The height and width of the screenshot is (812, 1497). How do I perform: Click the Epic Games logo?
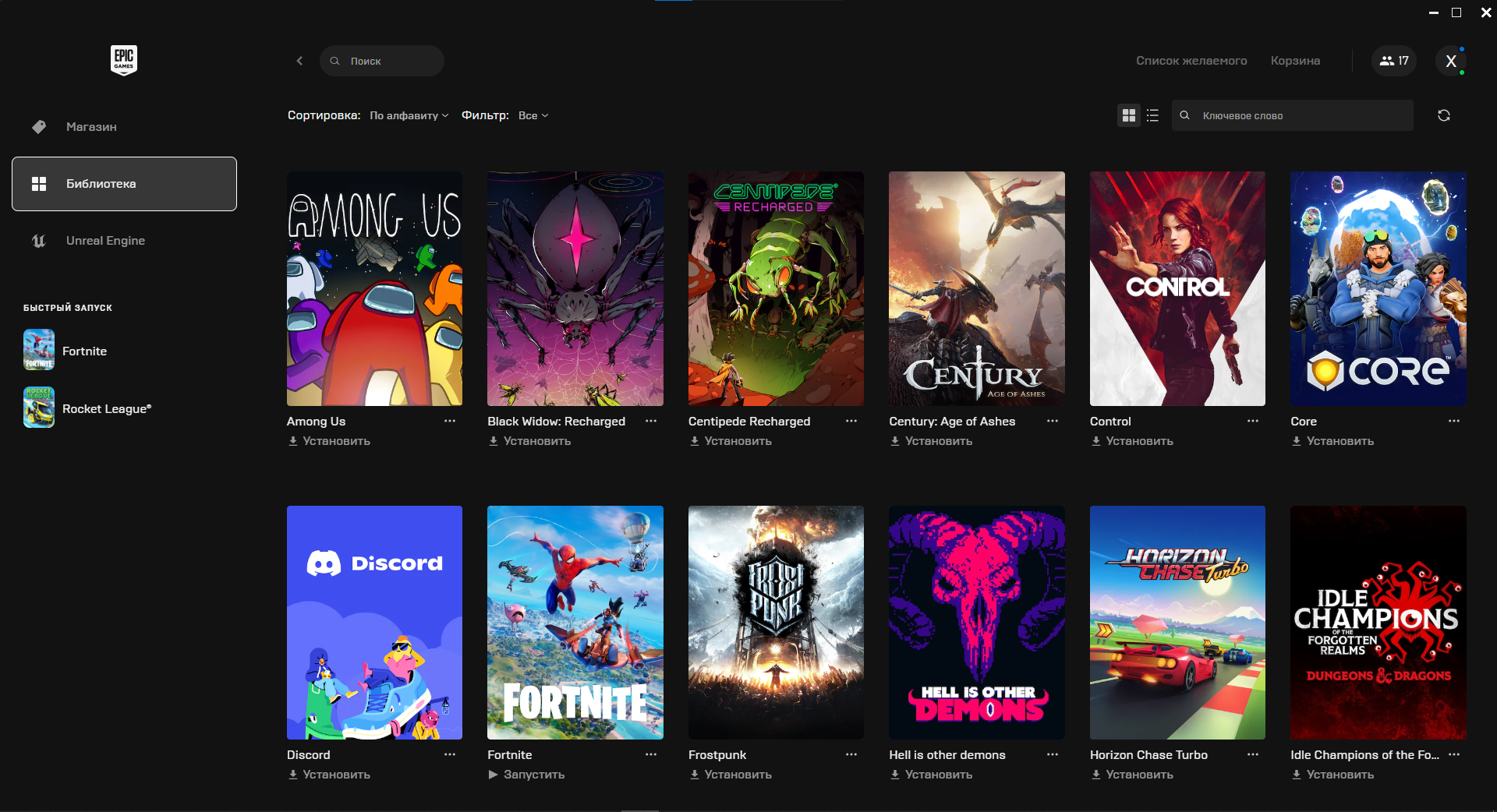click(x=124, y=60)
